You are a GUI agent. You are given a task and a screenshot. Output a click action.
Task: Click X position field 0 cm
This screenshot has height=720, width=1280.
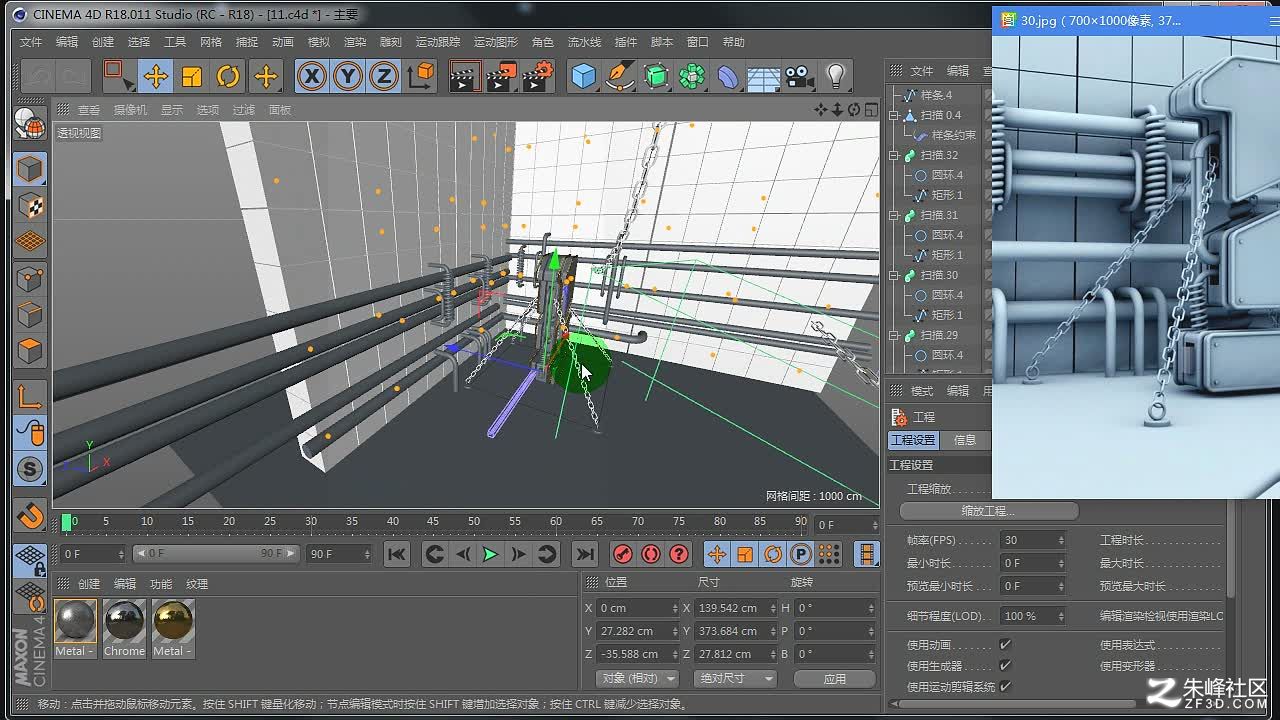[637, 608]
